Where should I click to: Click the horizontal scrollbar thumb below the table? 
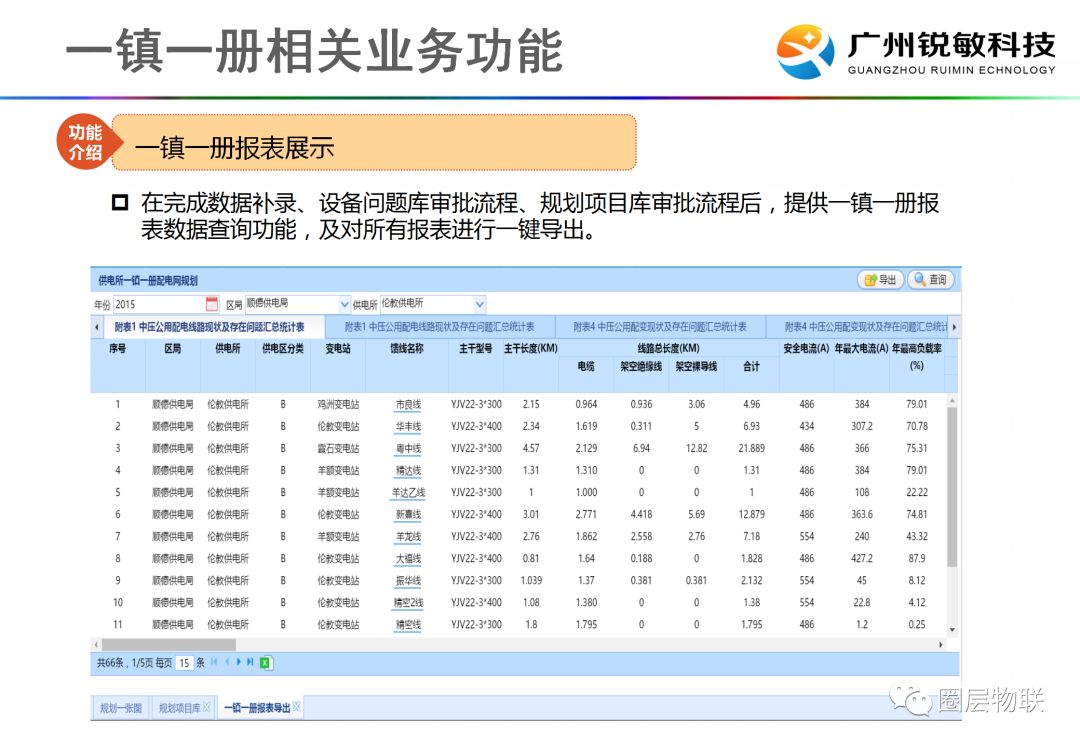click(169, 645)
